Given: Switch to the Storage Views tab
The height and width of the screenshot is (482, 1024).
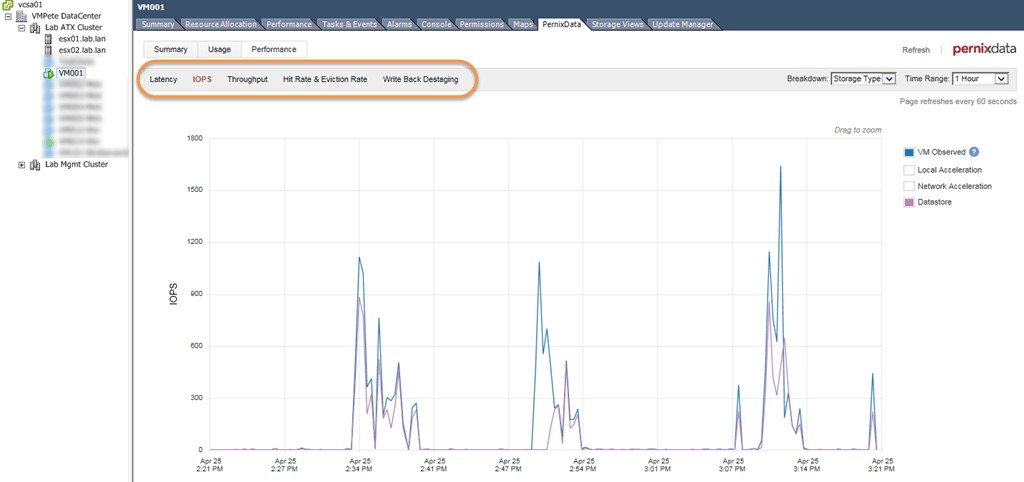Looking at the screenshot, I should click(x=617, y=24).
